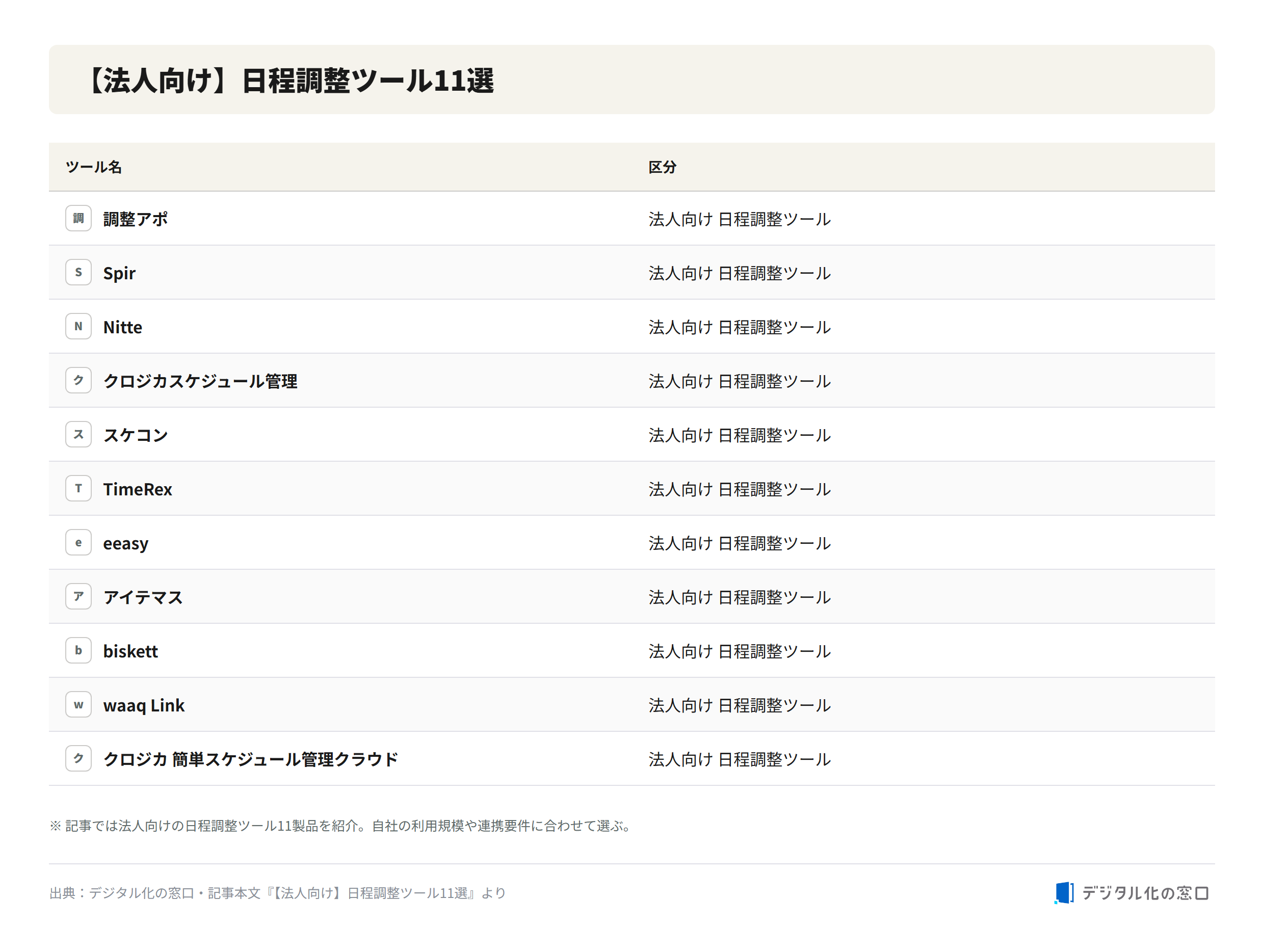
Task: Click the ク icon beside クロジカスケジュール管理
Action: [x=78, y=381]
